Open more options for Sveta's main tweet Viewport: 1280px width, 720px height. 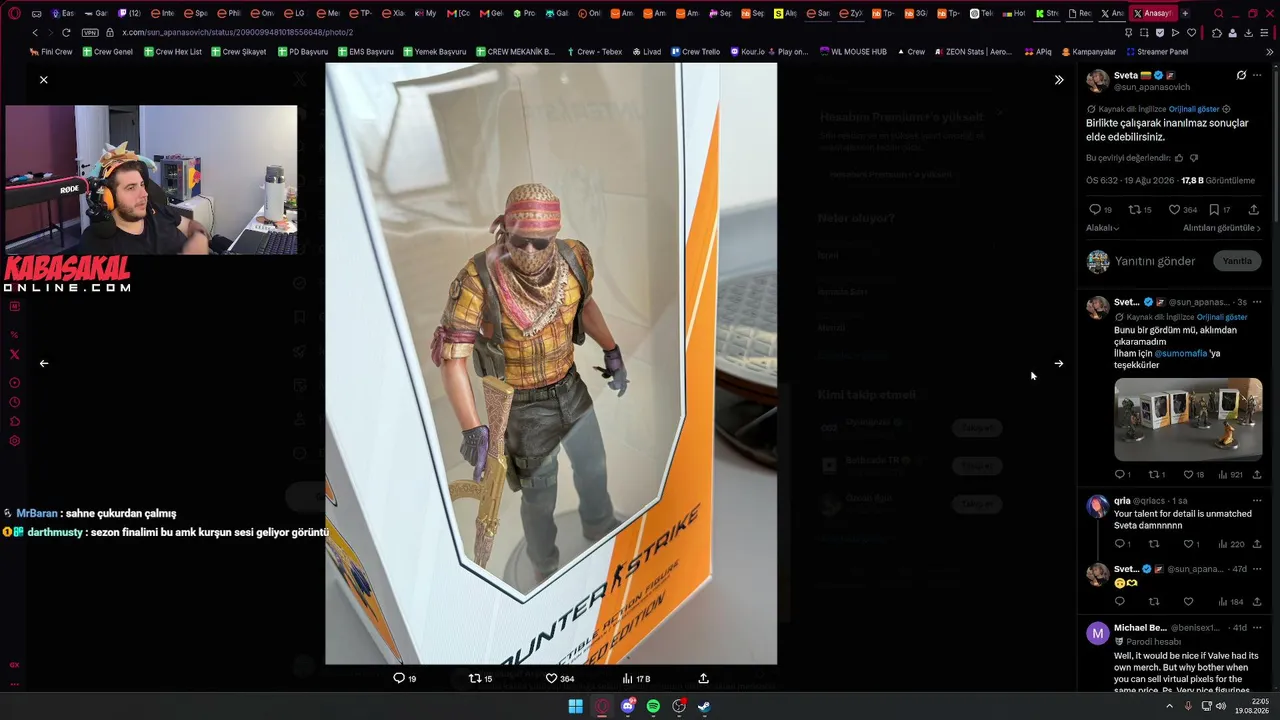click(x=1257, y=75)
